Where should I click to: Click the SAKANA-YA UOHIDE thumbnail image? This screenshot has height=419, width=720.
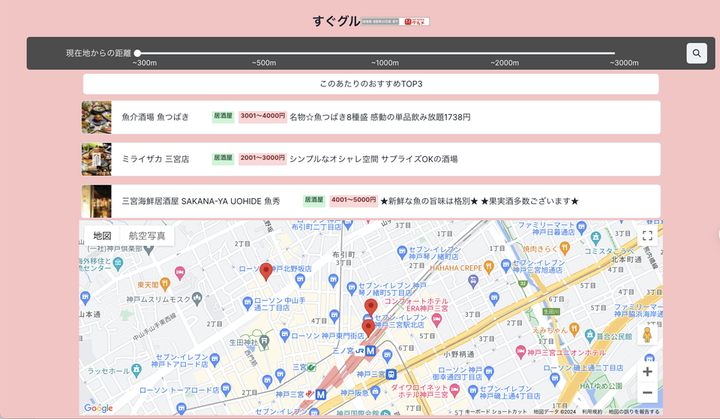click(x=96, y=201)
